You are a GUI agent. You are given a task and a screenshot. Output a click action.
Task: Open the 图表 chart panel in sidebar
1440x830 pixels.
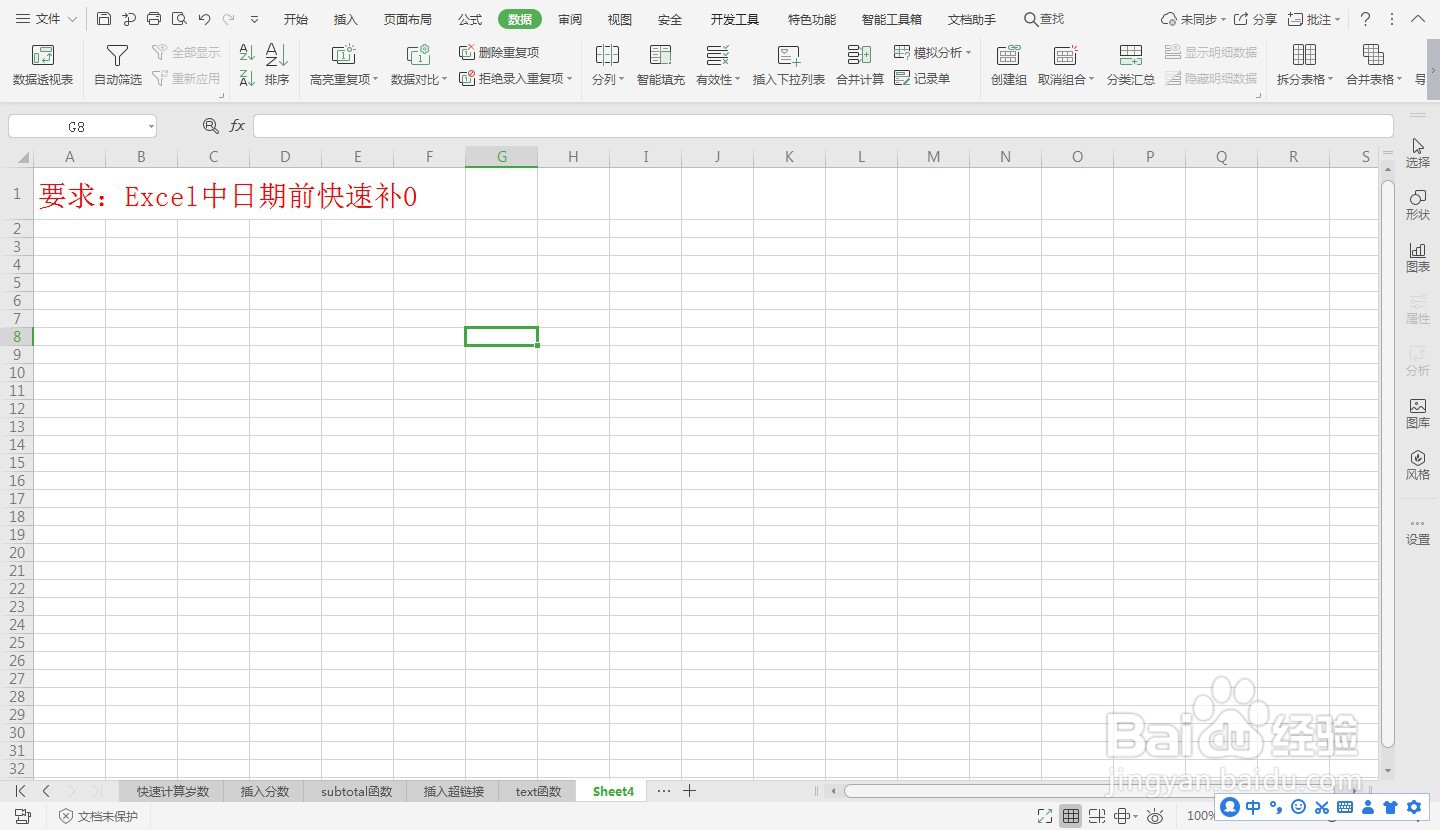point(1418,257)
